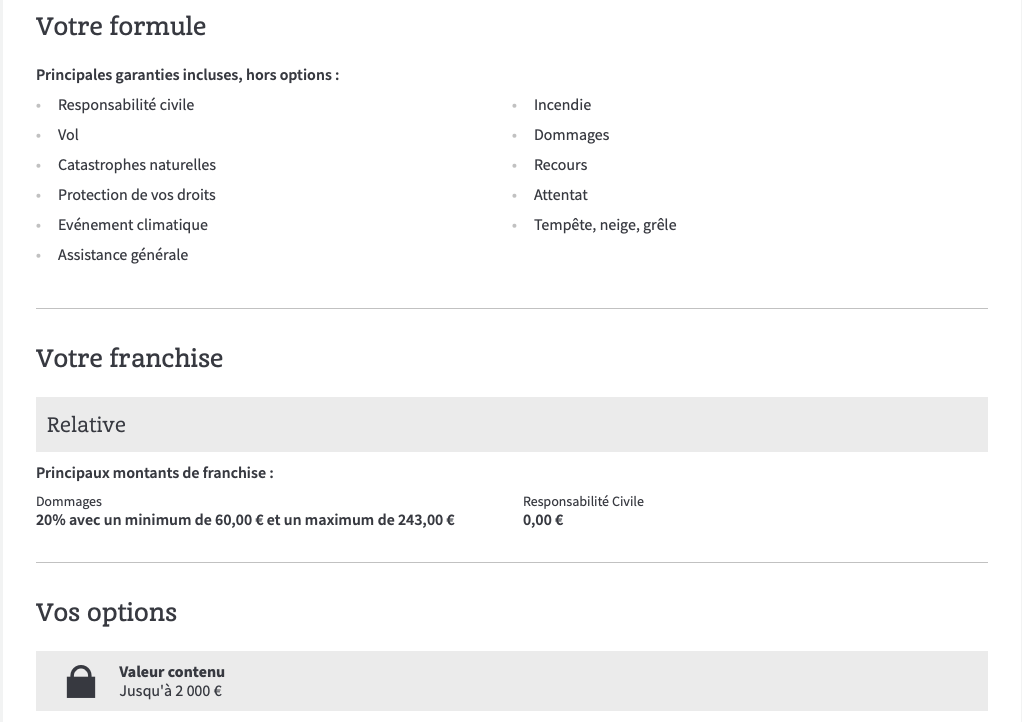Click the Responsabilité civile guarantee item

[x=126, y=105]
